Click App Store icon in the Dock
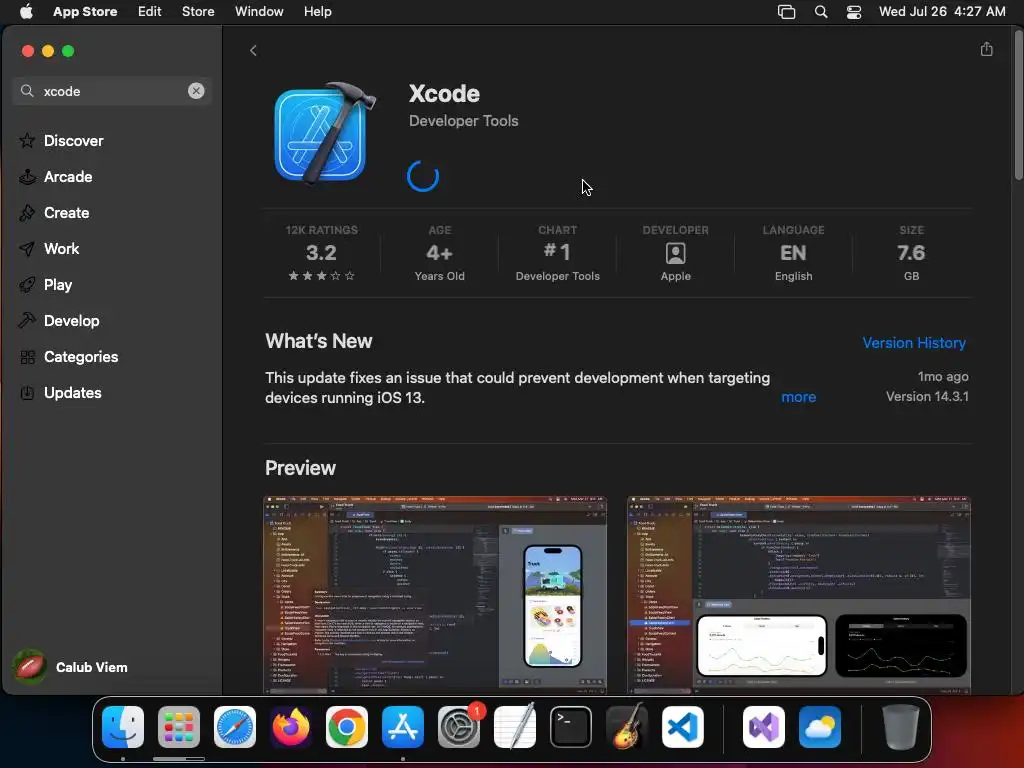This screenshot has width=1024, height=768. [x=403, y=727]
